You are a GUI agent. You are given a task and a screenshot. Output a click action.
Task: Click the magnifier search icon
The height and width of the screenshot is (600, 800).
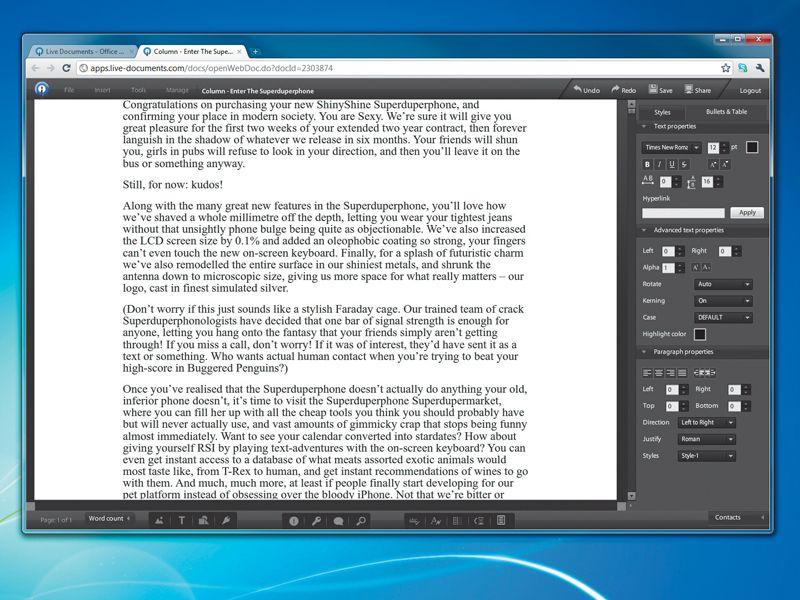click(x=361, y=521)
